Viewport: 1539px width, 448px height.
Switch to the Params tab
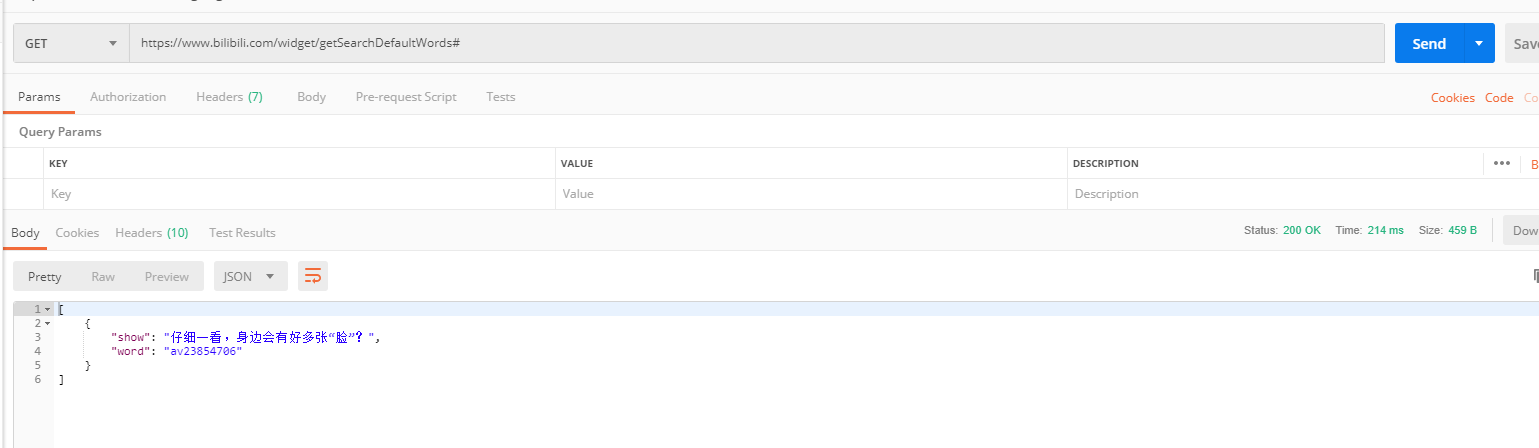pyautogui.click(x=39, y=97)
